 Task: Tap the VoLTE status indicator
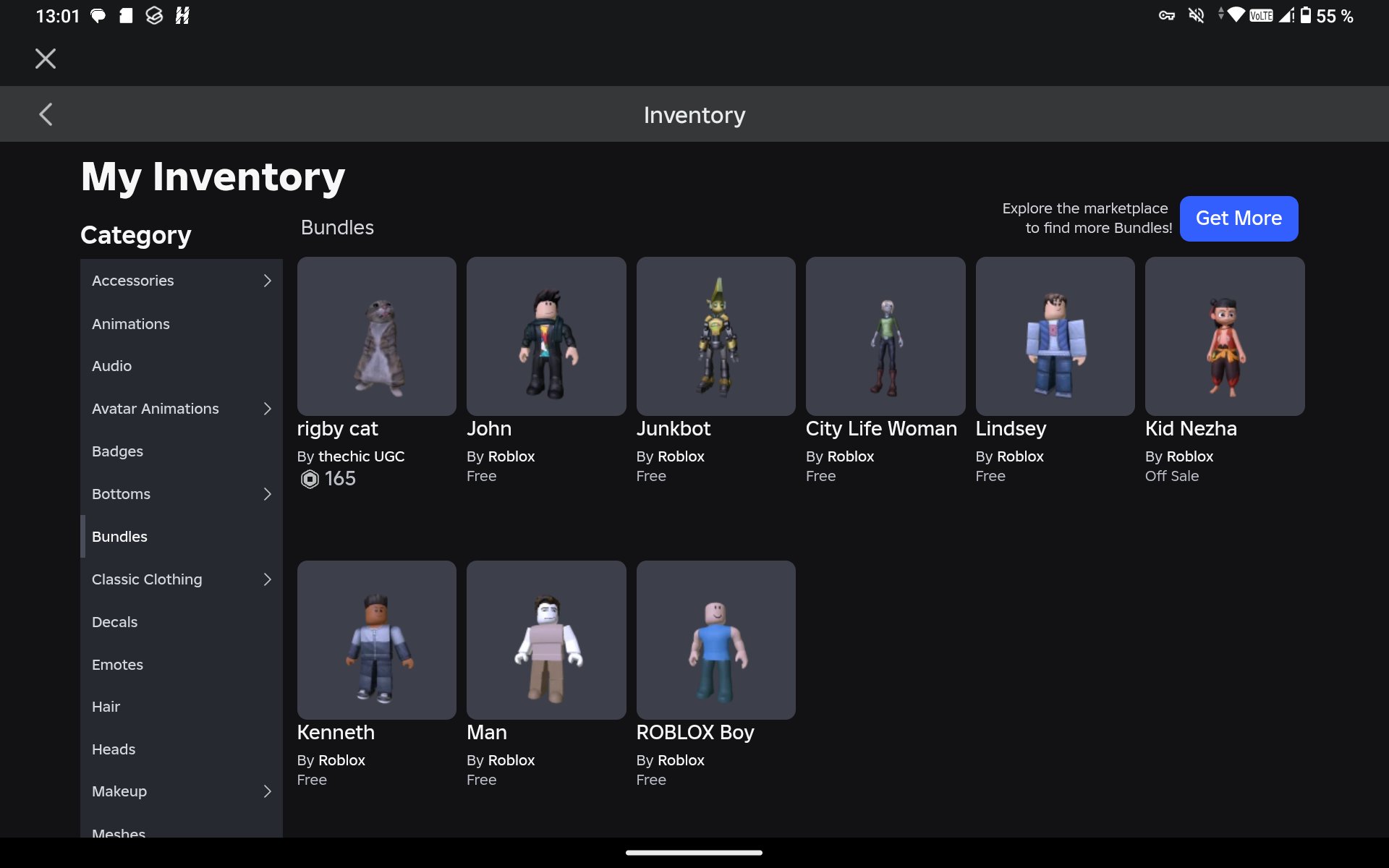[x=1261, y=15]
